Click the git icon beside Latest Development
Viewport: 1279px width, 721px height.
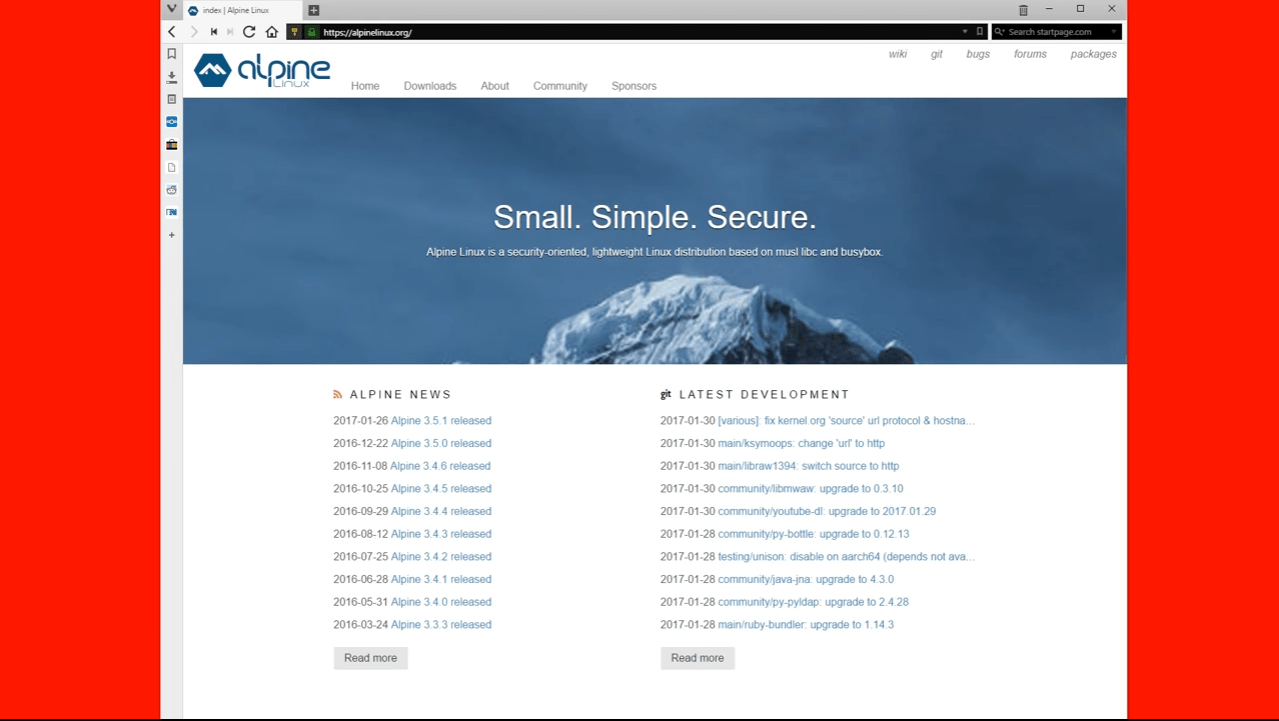[665, 394]
